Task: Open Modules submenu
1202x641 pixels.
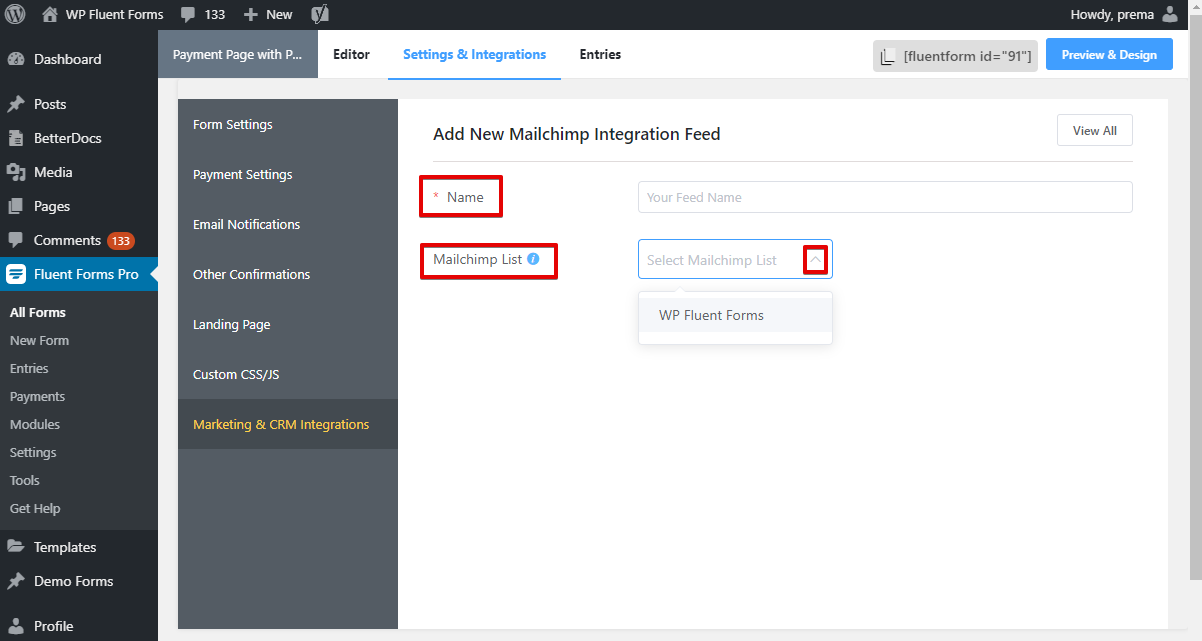Action: [x=35, y=425]
